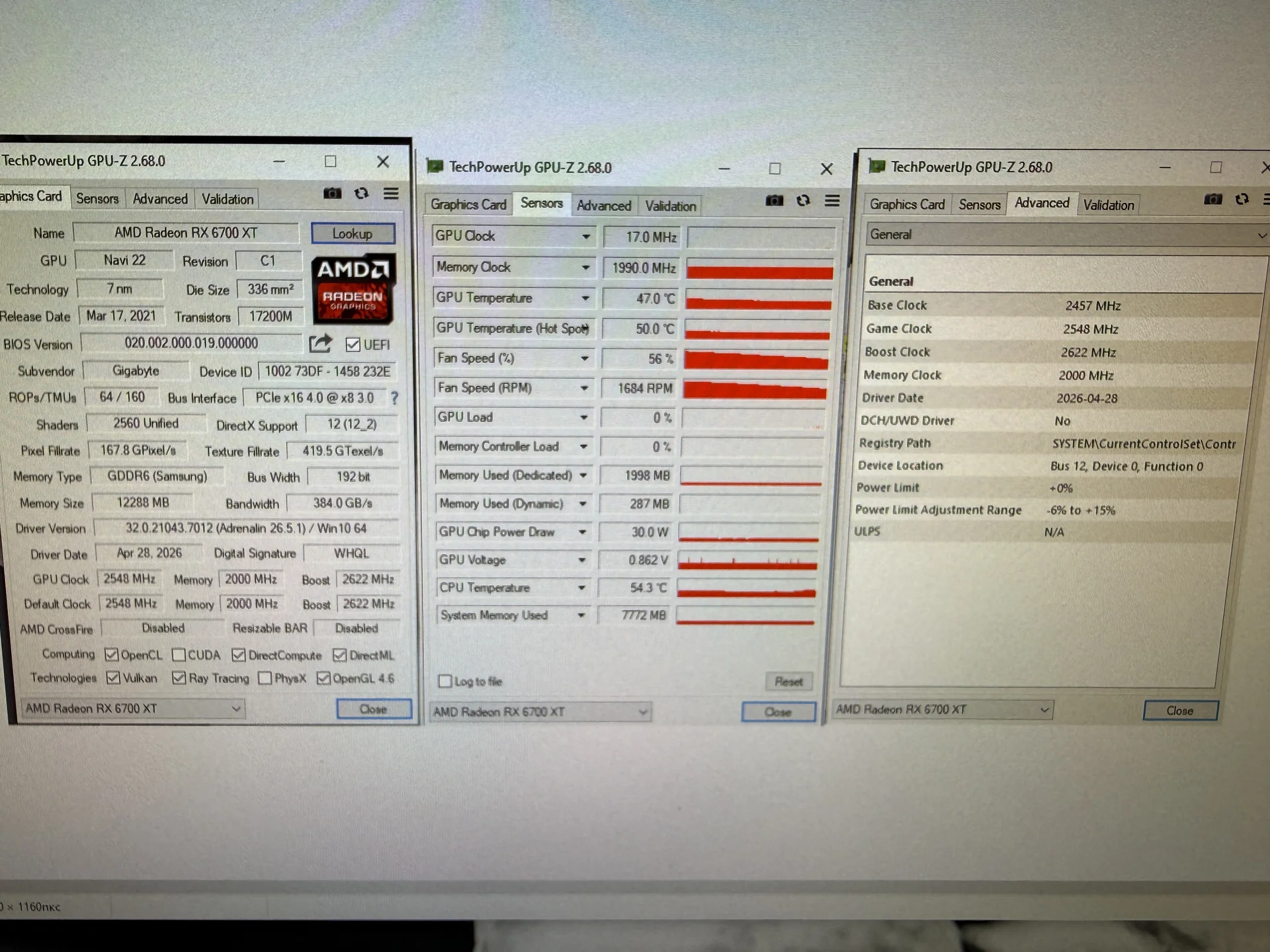Open the Memory Clock sensor dropdown arrow
Image resolution: width=1270 pixels, height=952 pixels.
click(x=586, y=267)
